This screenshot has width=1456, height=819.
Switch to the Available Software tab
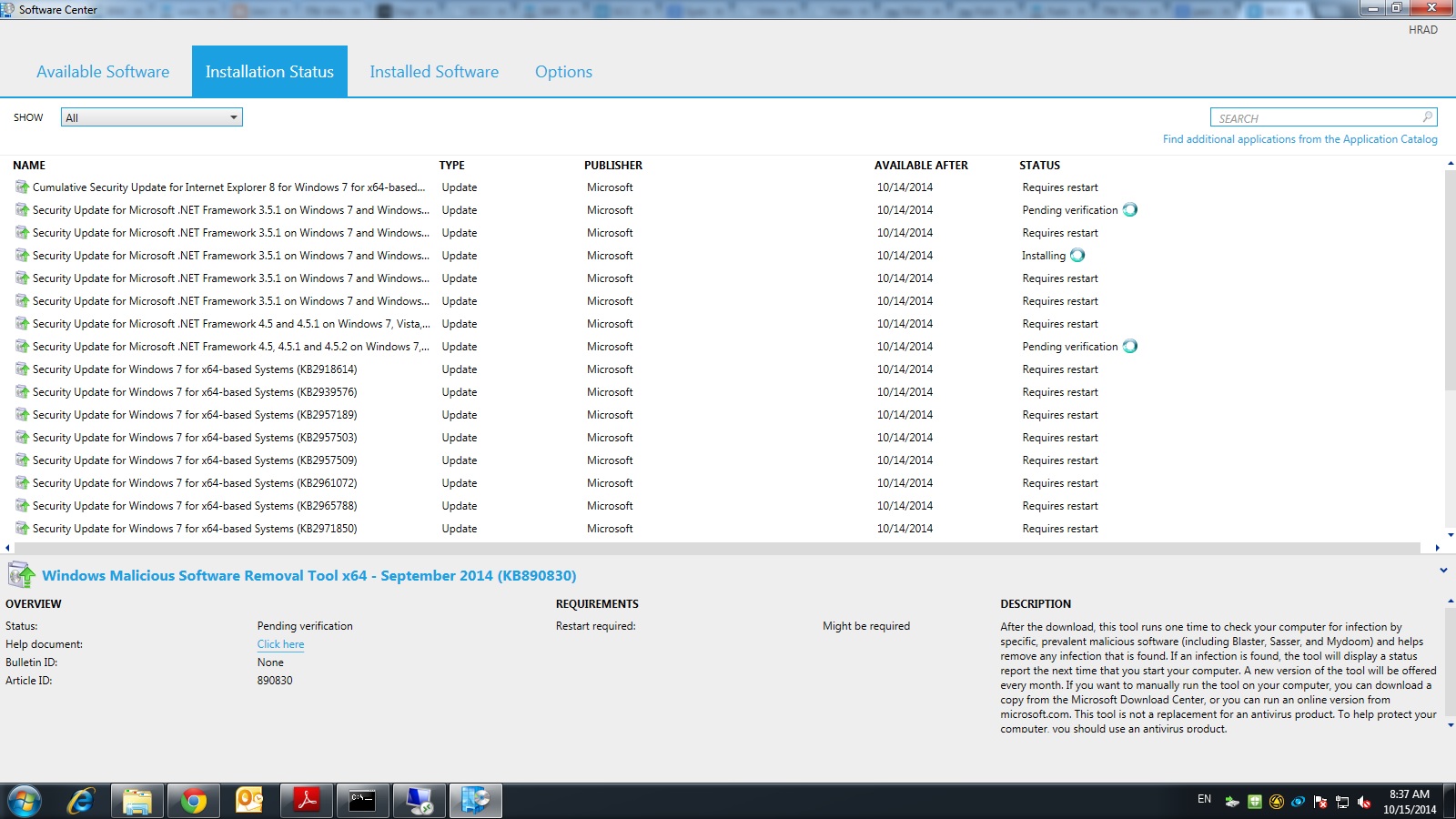(x=103, y=72)
